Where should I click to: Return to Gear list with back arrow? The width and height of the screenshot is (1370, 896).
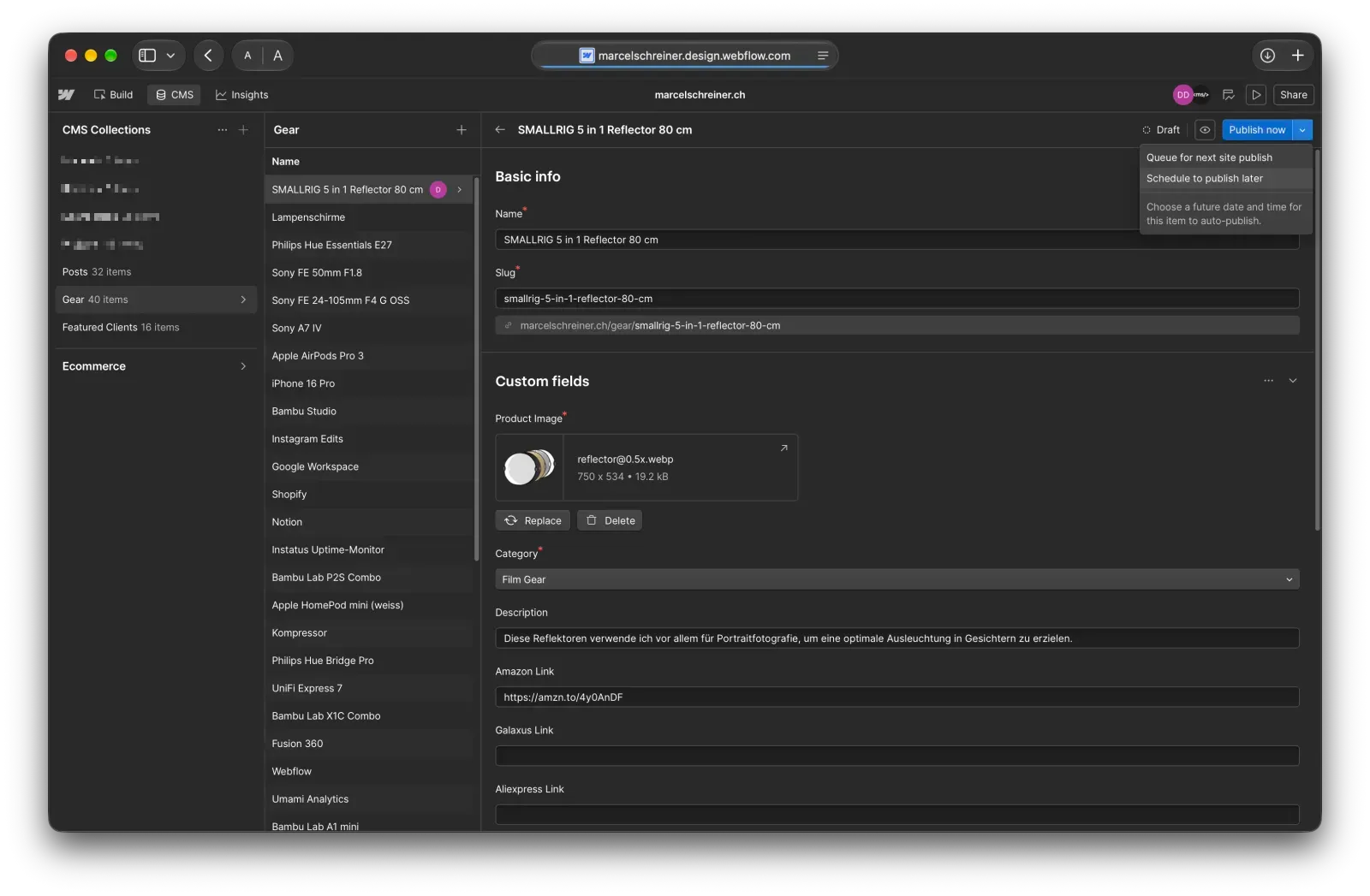[x=500, y=130]
